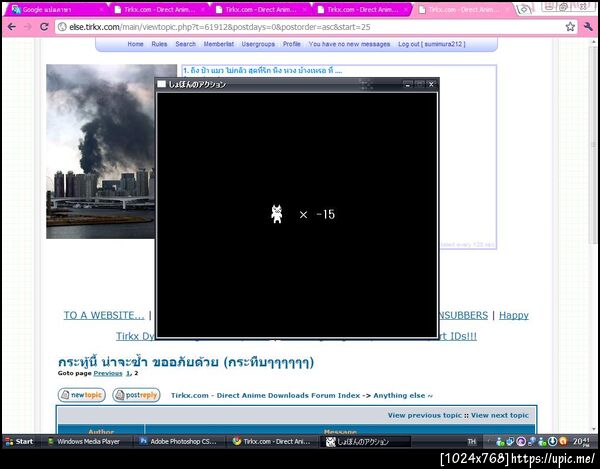Click the purple round tray icon
Screen dimensions: 600x469
[x=521, y=441]
